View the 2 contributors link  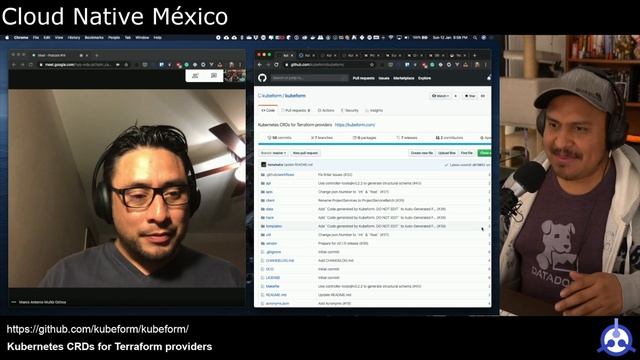[449, 138]
